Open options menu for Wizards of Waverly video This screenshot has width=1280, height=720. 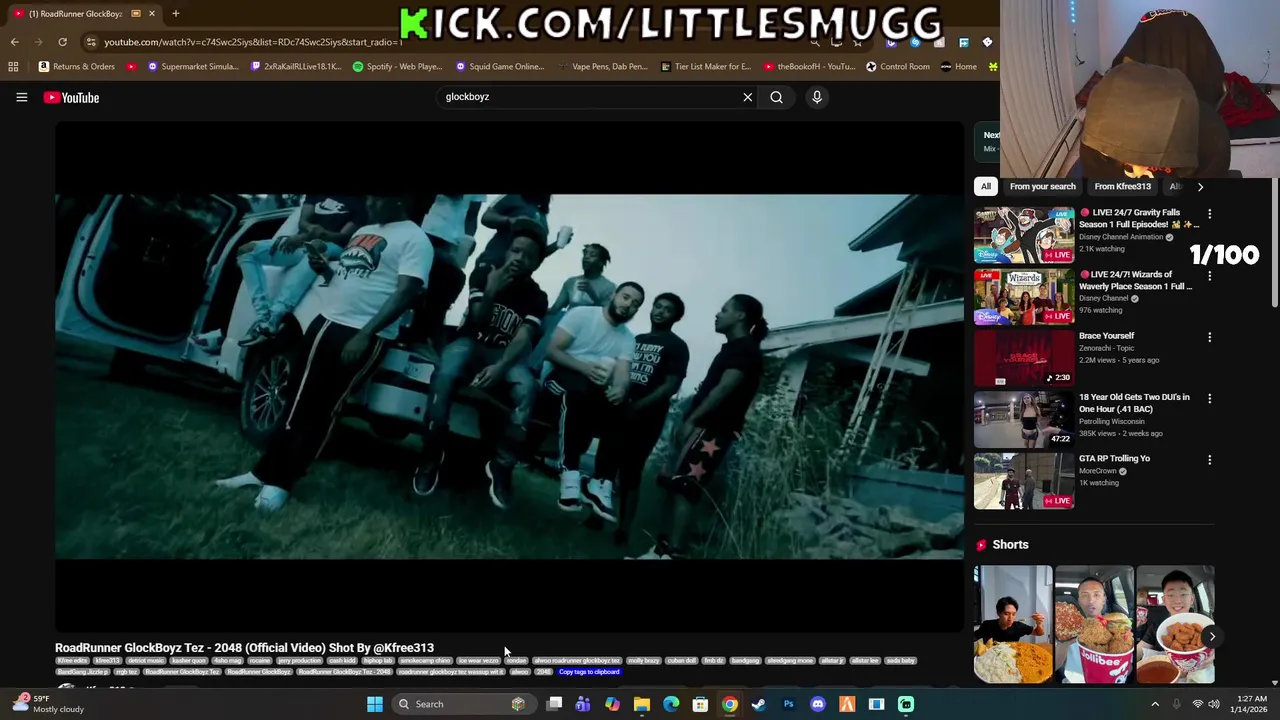point(1209,276)
